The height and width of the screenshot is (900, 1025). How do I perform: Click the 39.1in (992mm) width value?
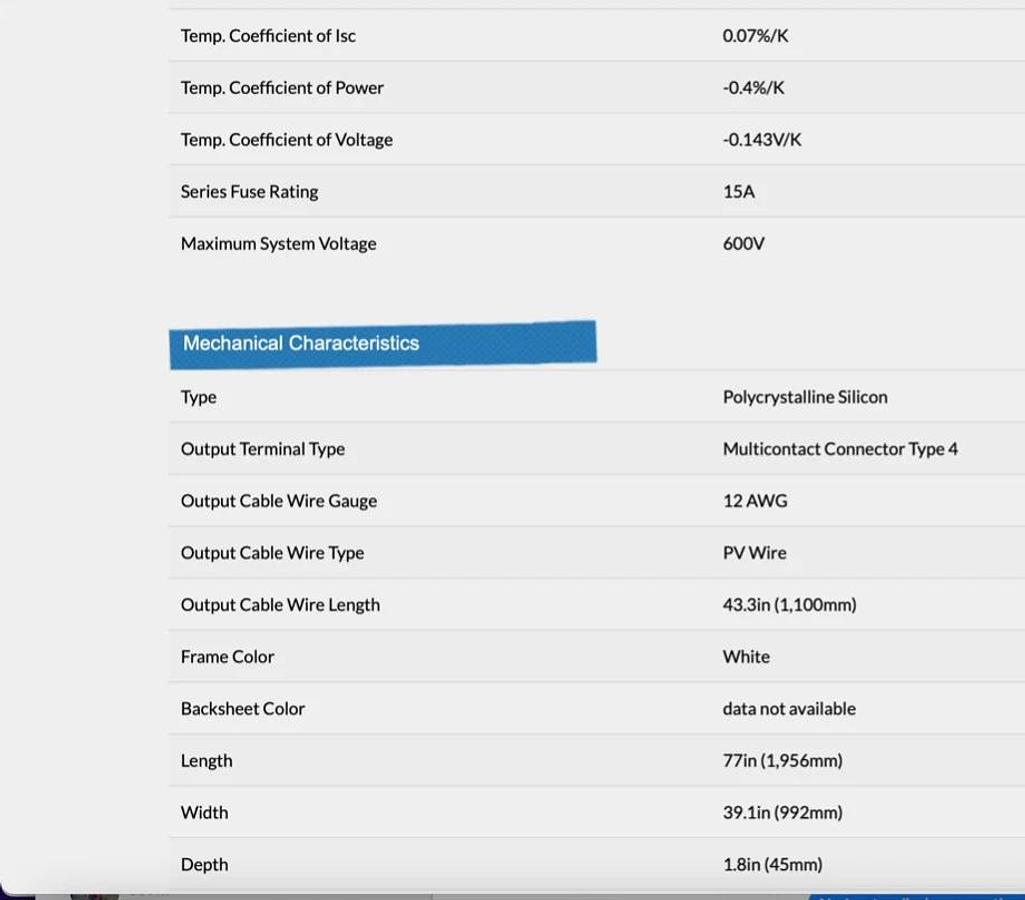click(x=782, y=813)
